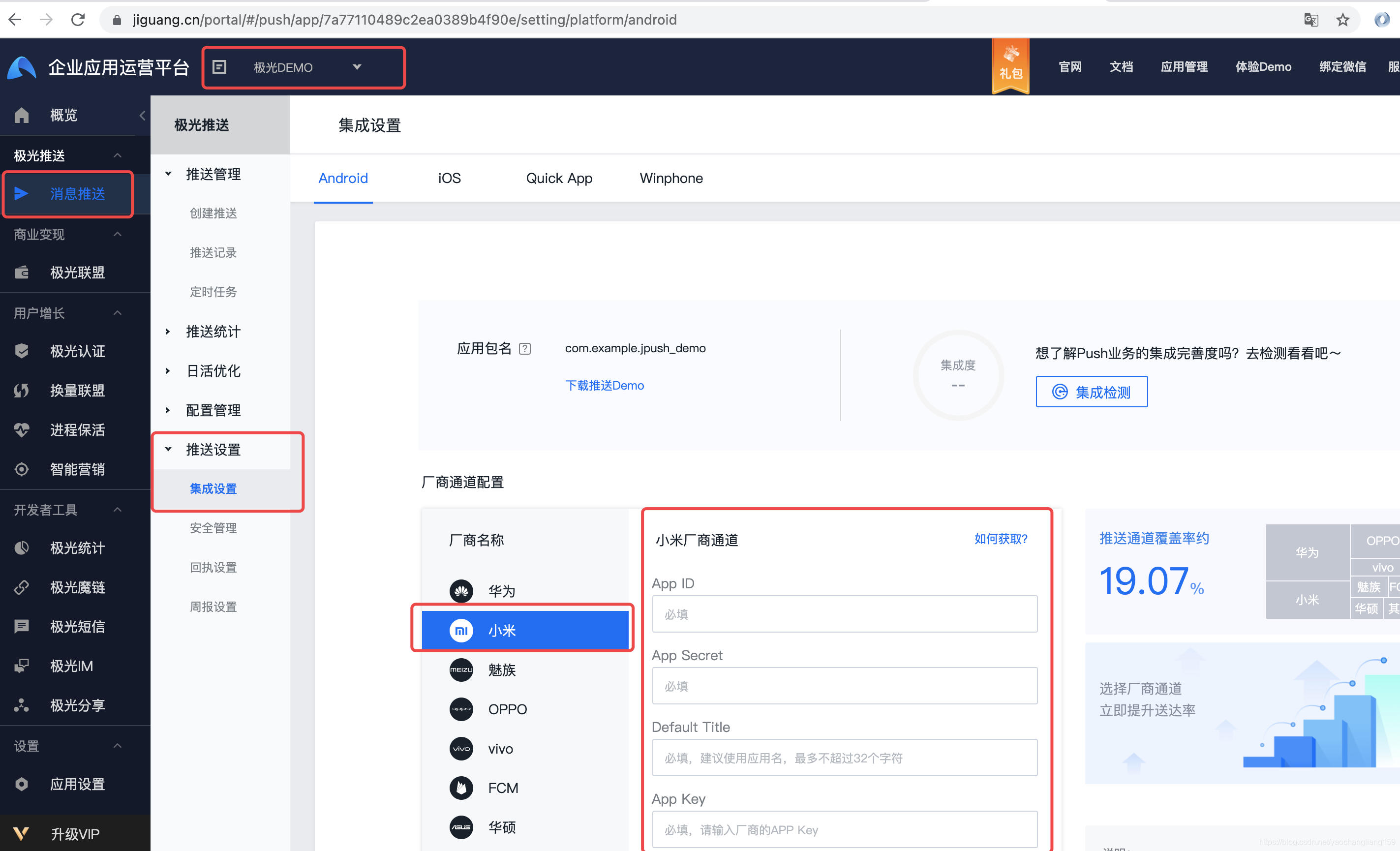The width and height of the screenshot is (1400, 851).
Task: Click the 如何获取? link
Action: [x=1001, y=539]
